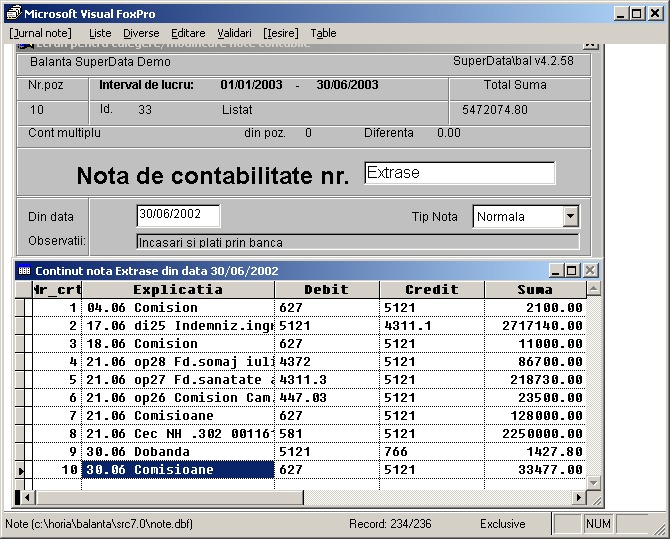This screenshot has height=539, width=670.
Task: Select row 2 explanation '17.06 di25 Indemniz.ingr'
Action: (178, 326)
